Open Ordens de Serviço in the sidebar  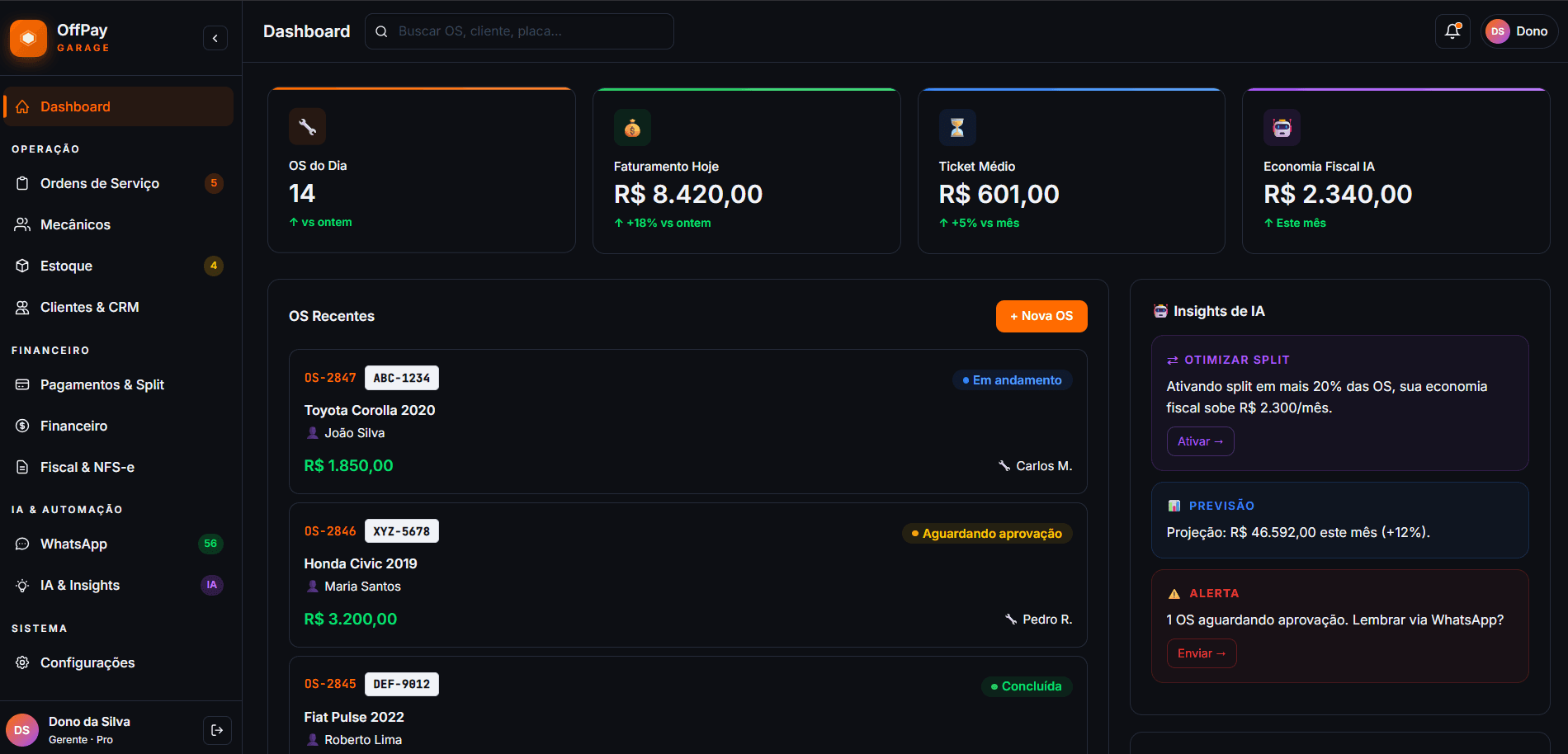[100, 183]
